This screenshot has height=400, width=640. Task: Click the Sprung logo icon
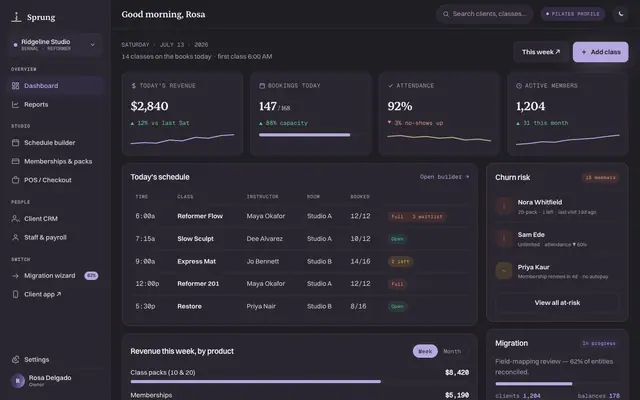(16, 17)
